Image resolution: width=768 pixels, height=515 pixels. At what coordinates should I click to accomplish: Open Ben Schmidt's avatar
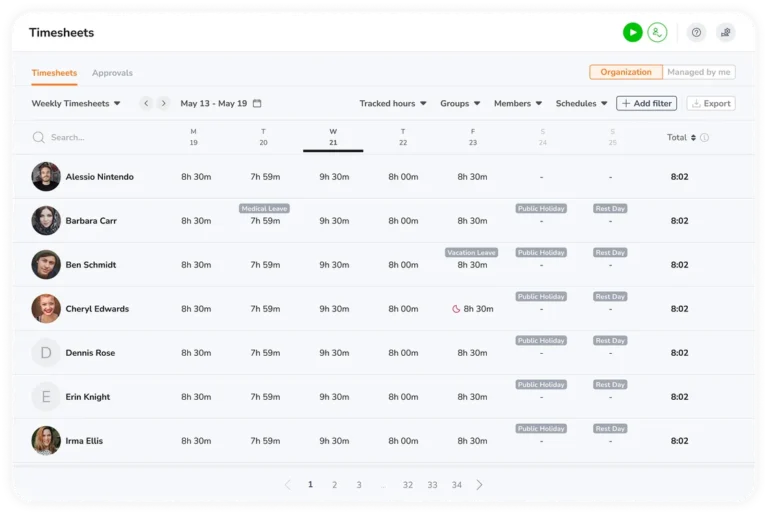46,265
